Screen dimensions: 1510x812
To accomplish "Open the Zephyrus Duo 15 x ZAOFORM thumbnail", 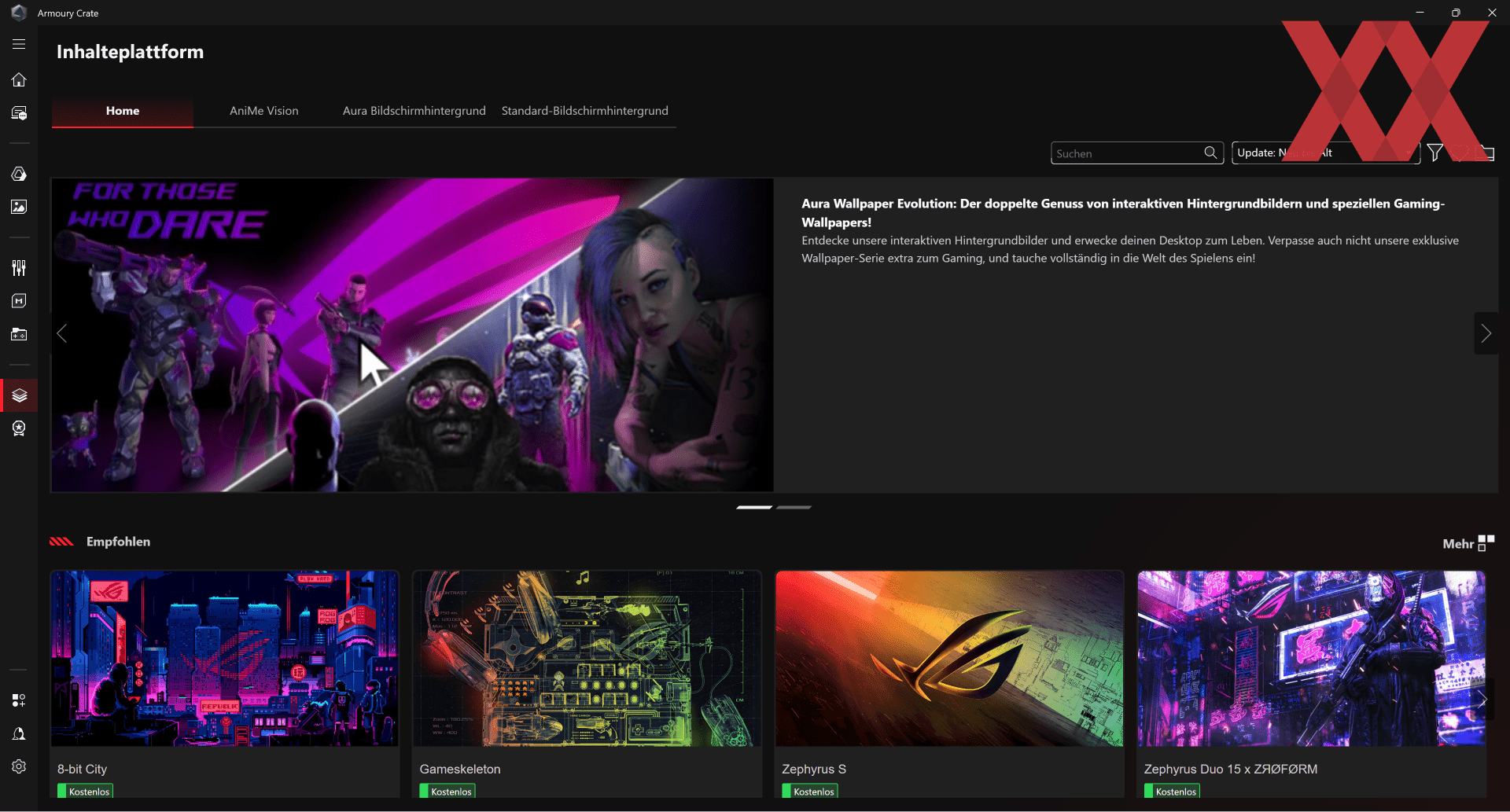I will 1312,659.
